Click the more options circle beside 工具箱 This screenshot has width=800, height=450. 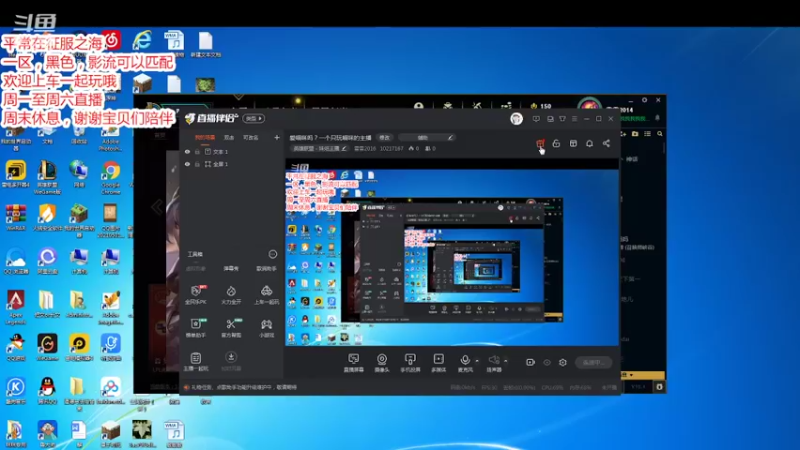coord(273,254)
